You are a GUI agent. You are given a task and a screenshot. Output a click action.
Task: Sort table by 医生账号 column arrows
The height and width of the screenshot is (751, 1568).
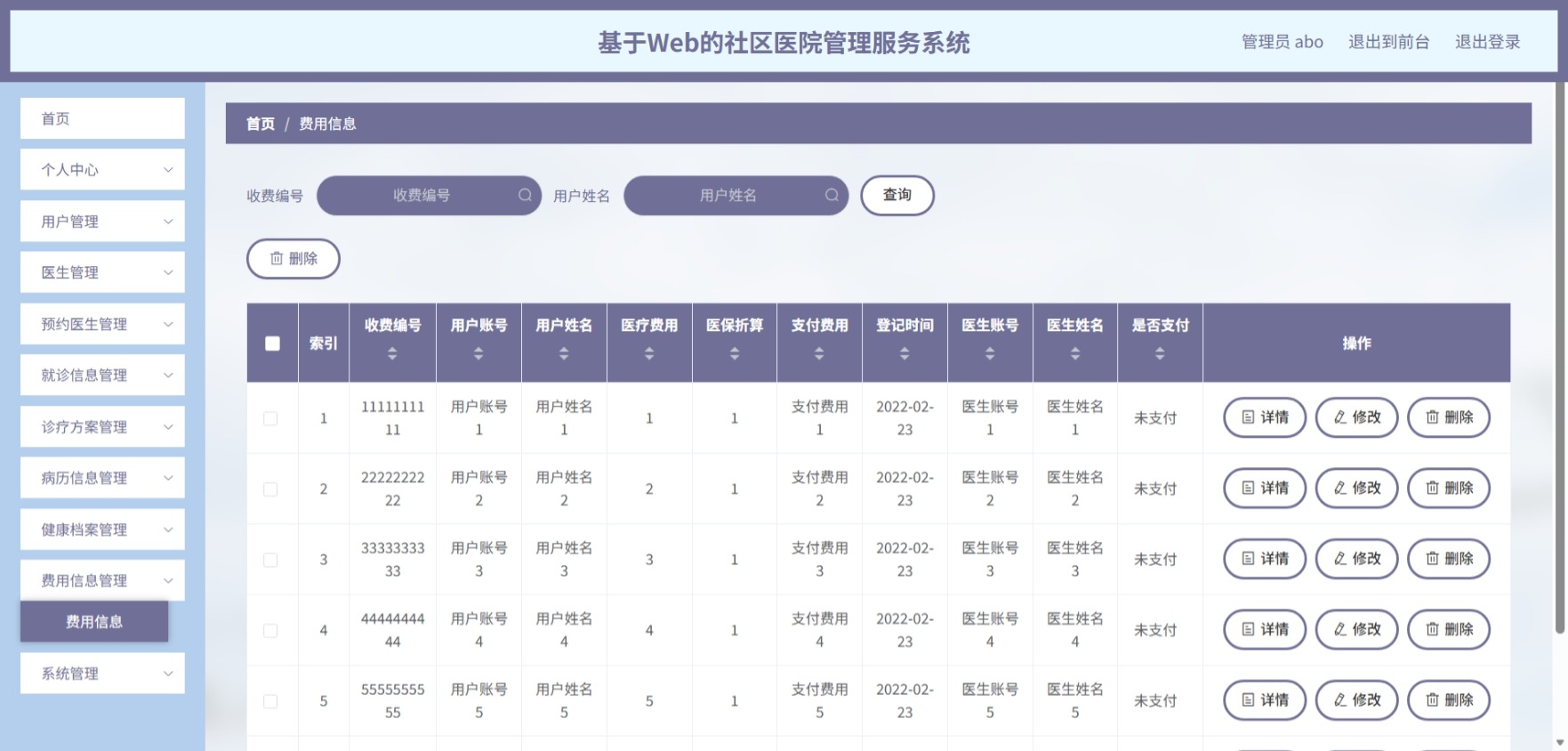click(990, 353)
